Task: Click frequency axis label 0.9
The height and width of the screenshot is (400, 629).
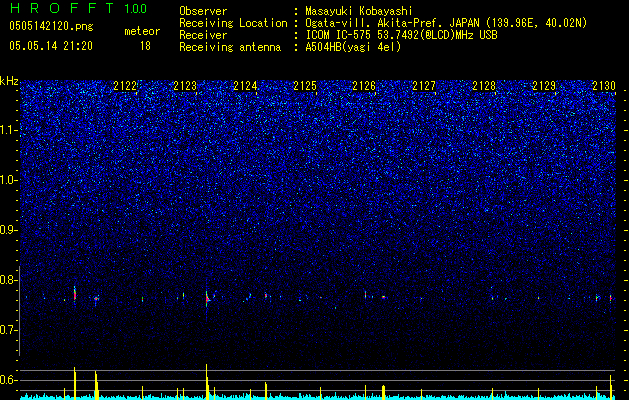Action: pos(8,230)
